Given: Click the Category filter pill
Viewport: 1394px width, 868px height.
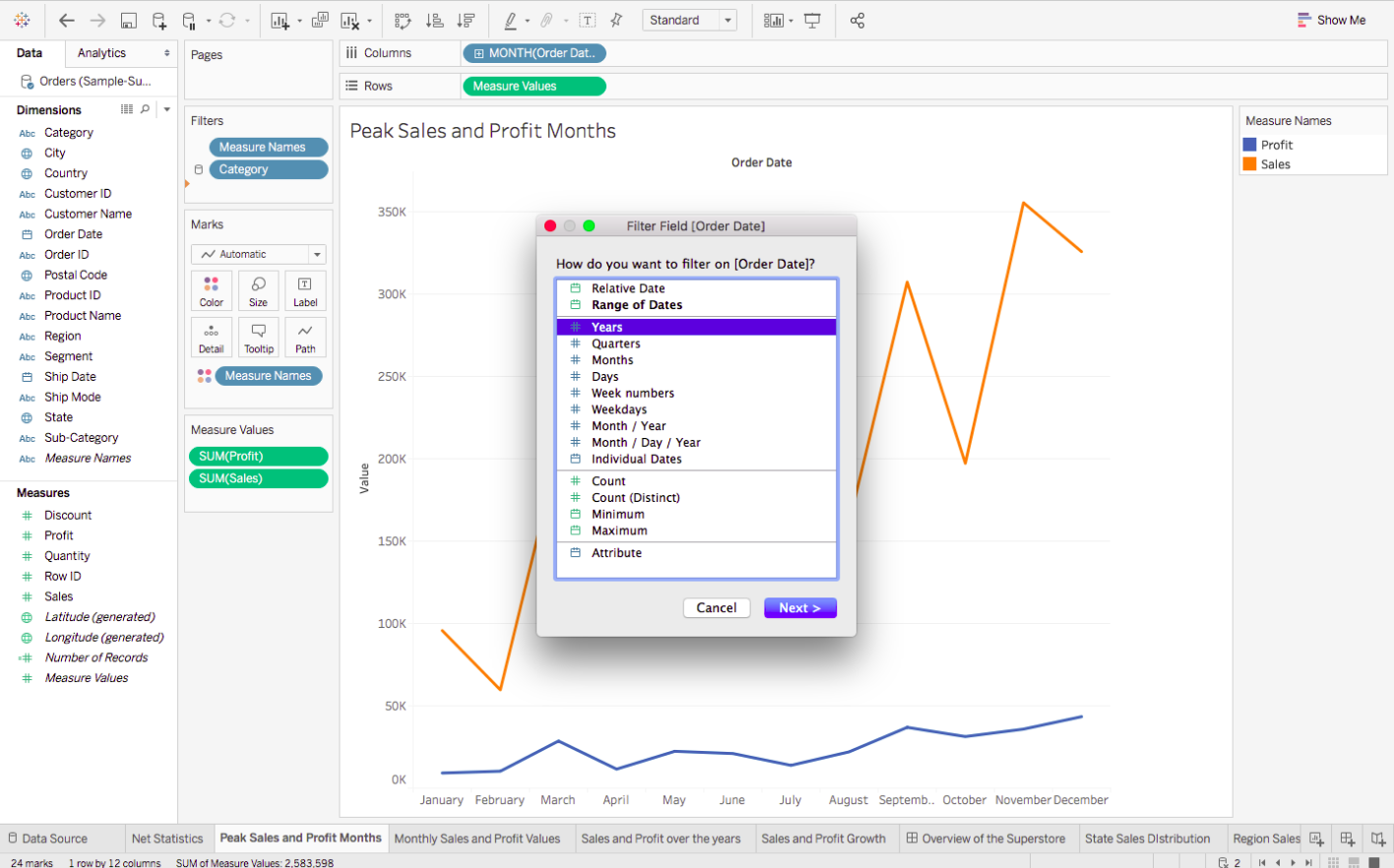Looking at the screenshot, I should coord(268,169).
